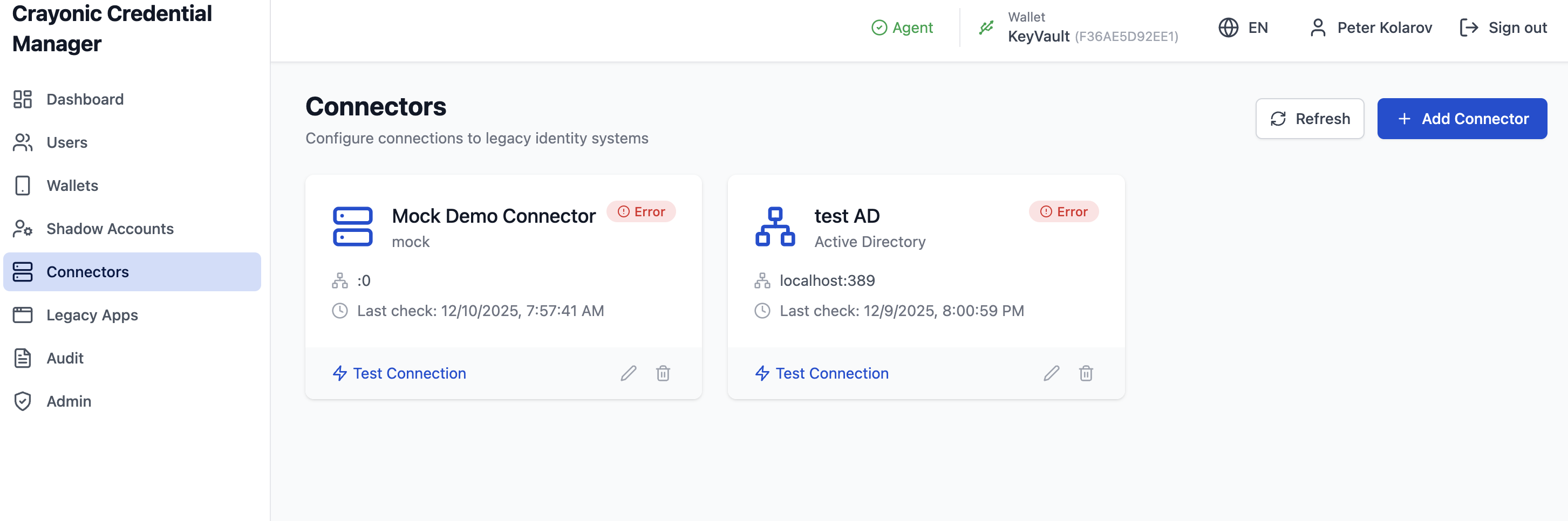Click the wallet plug connection icon in header
1568x521 pixels.
(x=986, y=28)
